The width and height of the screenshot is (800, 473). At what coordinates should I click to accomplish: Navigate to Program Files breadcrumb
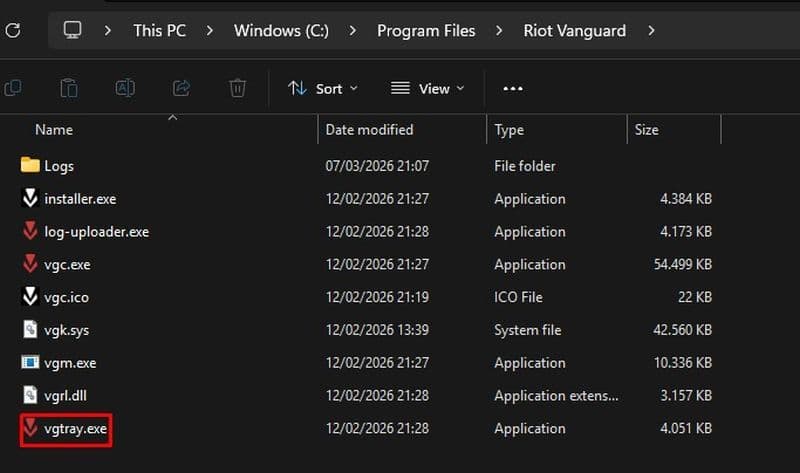[426, 31]
